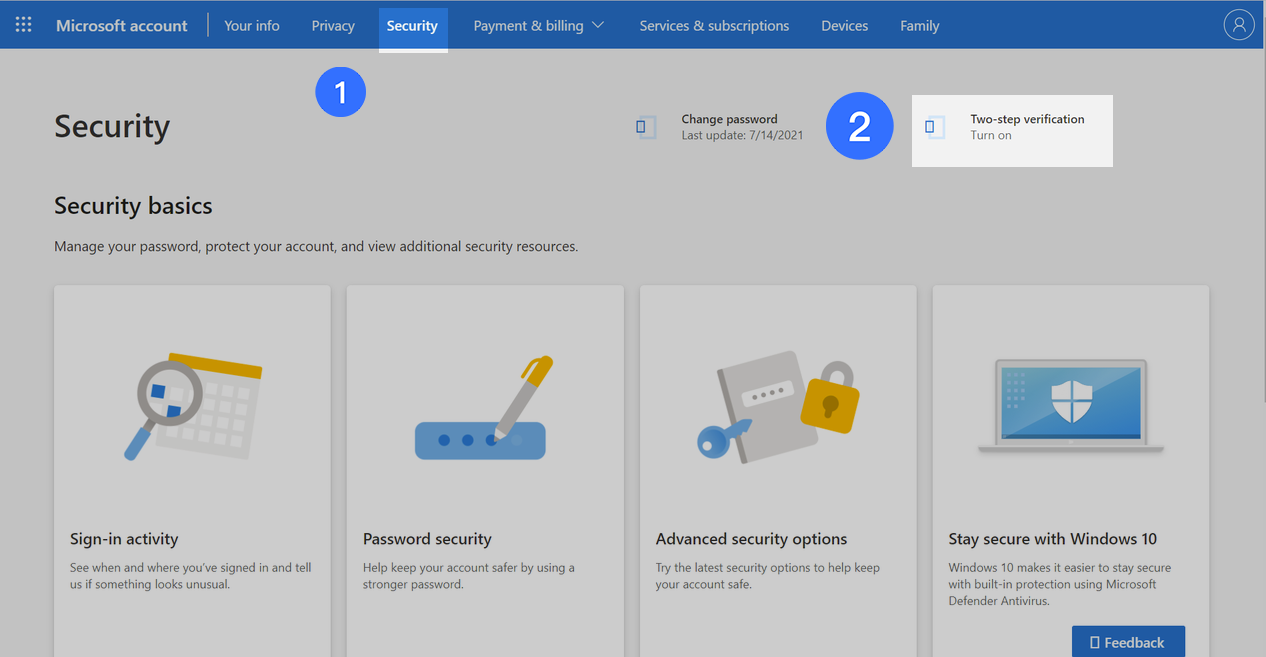Open the Family tab
The width and height of the screenshot is (1266, 657).
pyautogui.click(x=919, y=25)
